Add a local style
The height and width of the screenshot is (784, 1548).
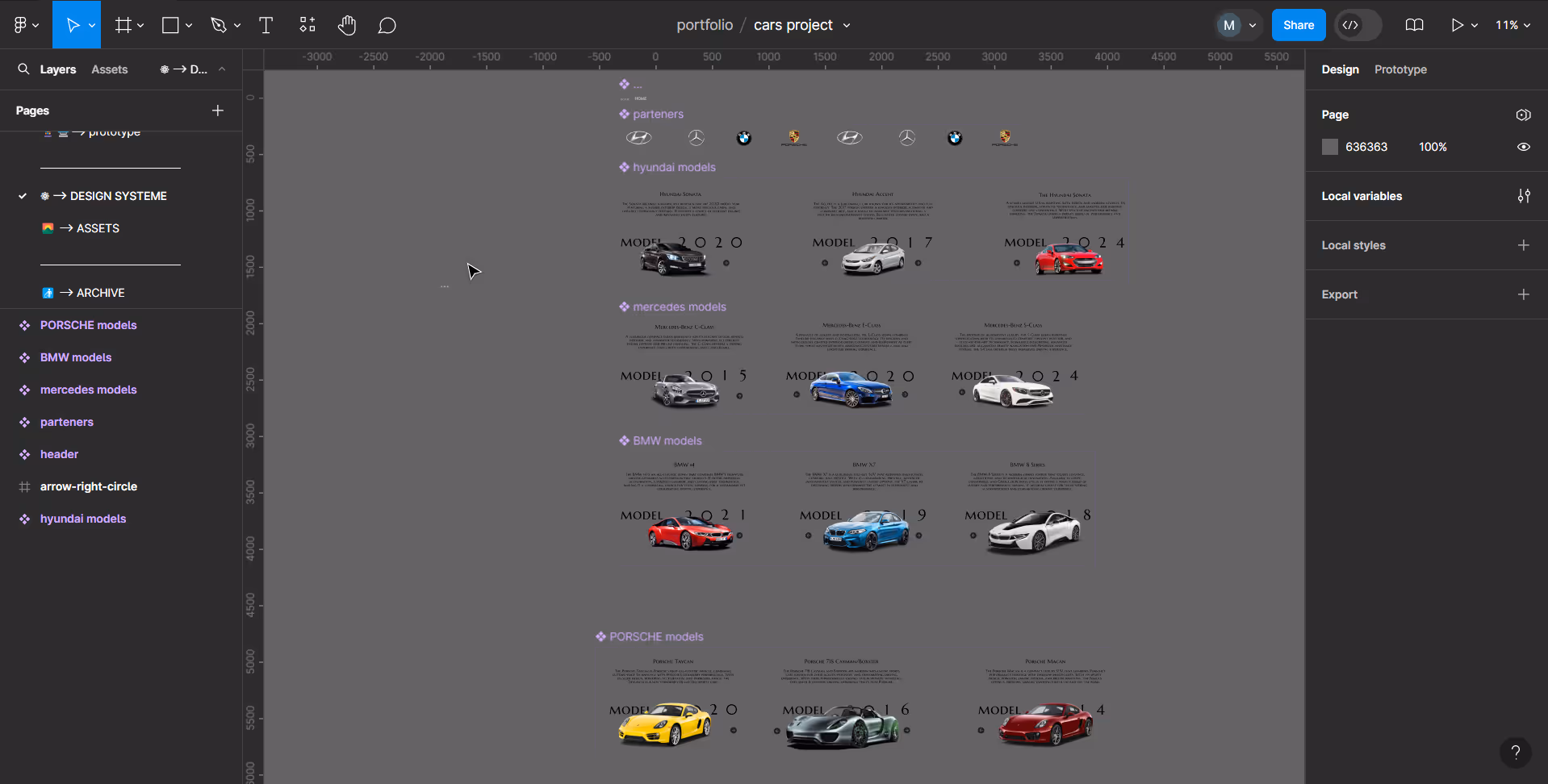[1523, 245]
